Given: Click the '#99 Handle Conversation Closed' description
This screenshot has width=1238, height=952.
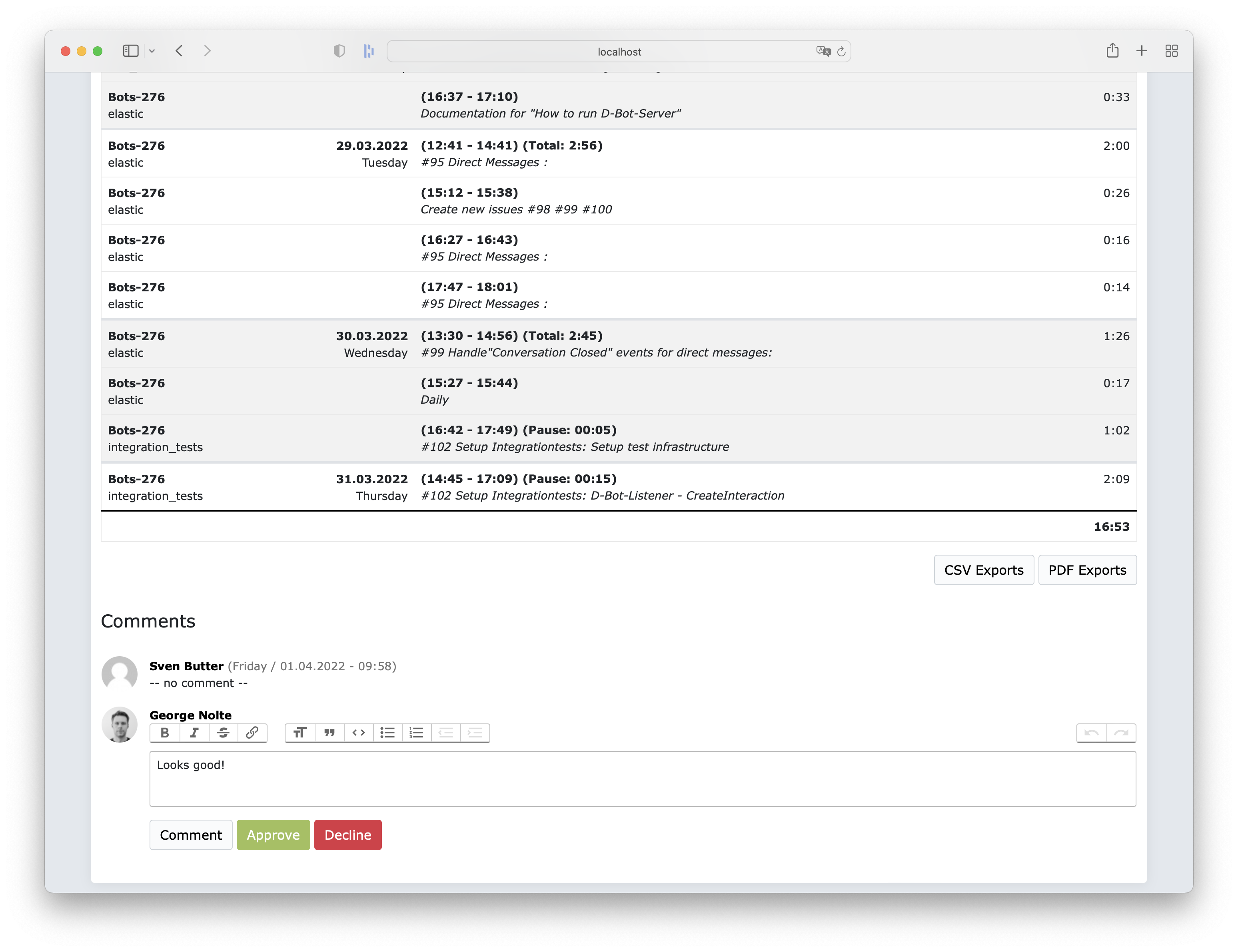Looking at the screenshot, I should tap(596, 353).
